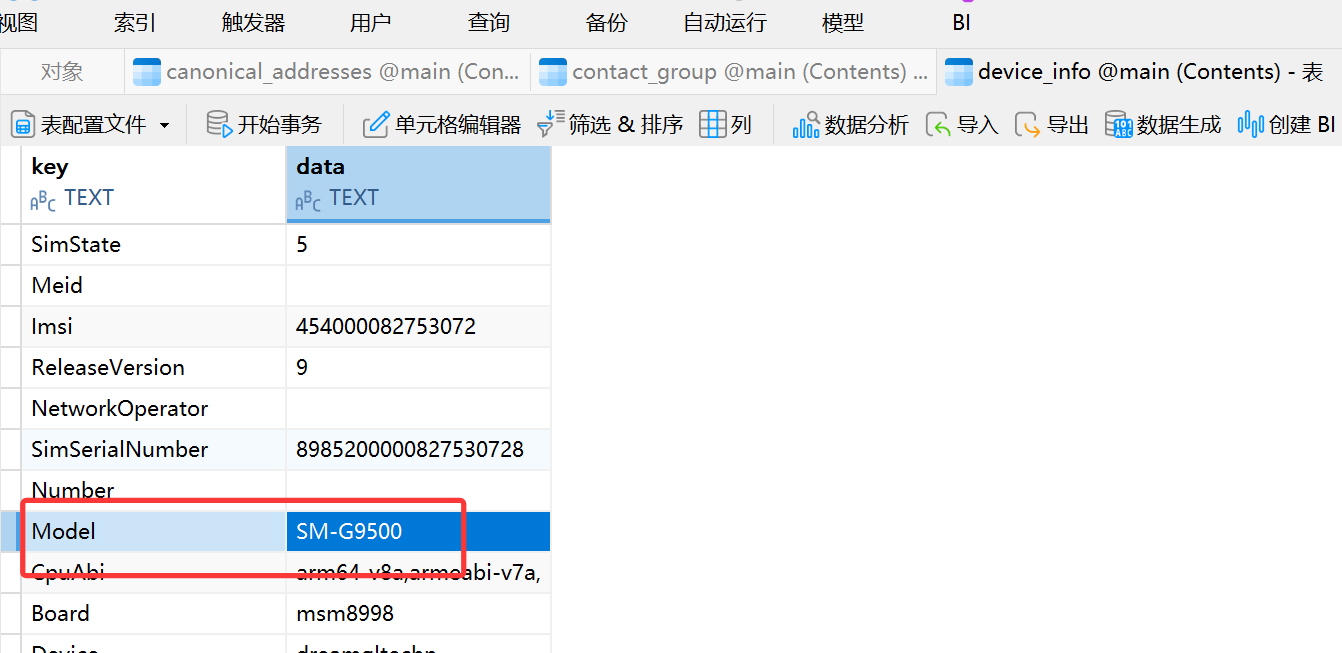
Task: Click the 列 columns grid icon
Action: 713,124
